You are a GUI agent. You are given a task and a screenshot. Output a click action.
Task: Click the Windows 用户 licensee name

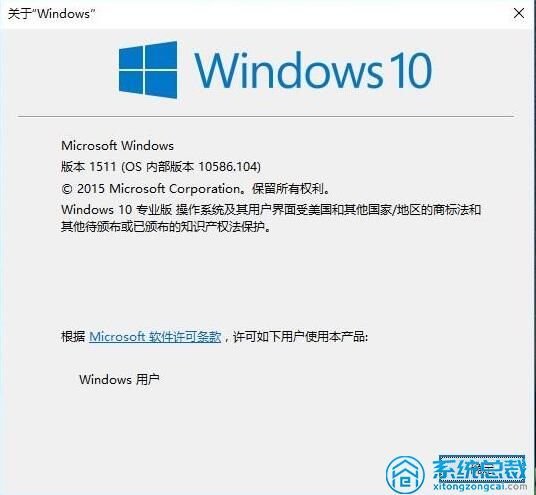[119, 379]
